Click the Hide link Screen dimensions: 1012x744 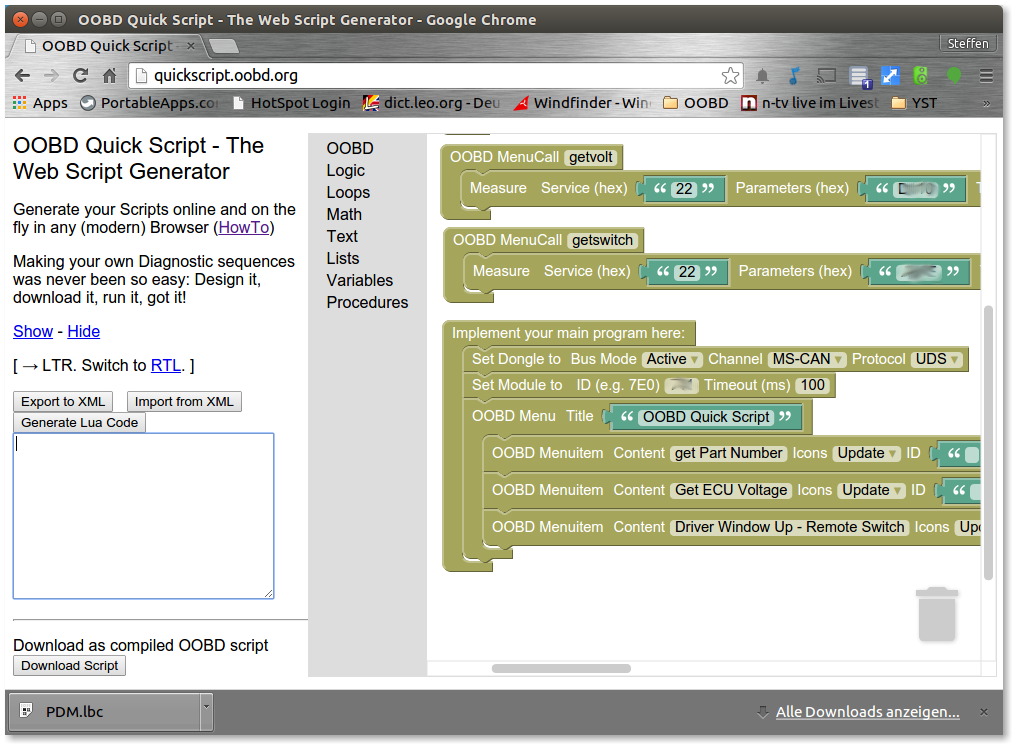[84, 332]
